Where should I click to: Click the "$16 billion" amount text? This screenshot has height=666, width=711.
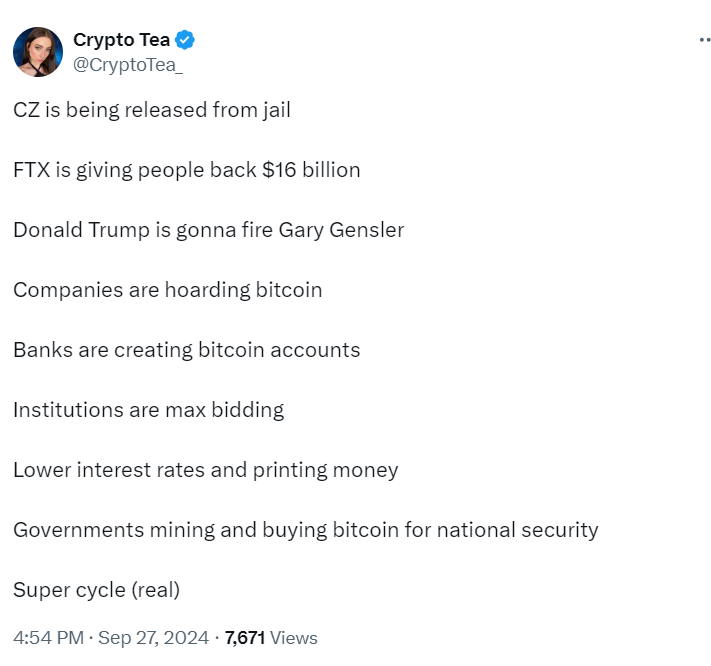311,170
